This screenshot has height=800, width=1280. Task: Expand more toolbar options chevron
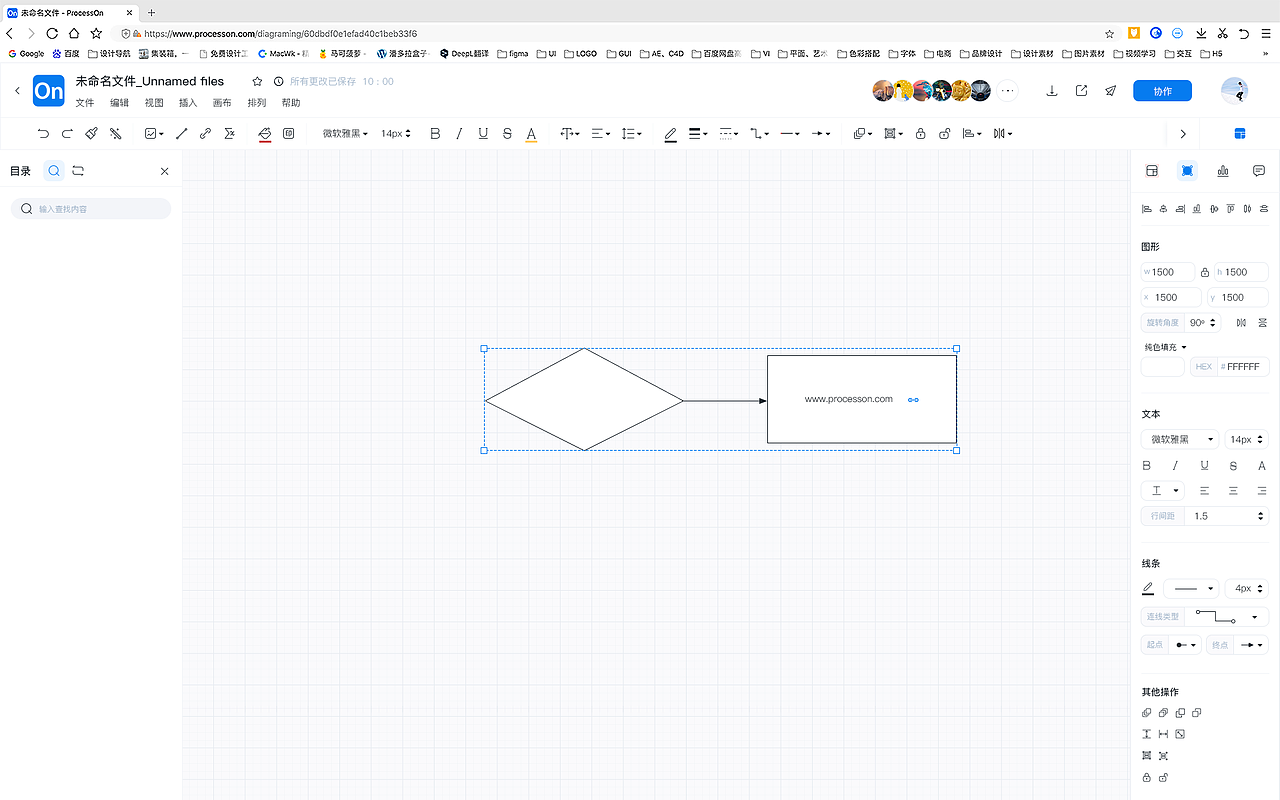click(1183, 134)
